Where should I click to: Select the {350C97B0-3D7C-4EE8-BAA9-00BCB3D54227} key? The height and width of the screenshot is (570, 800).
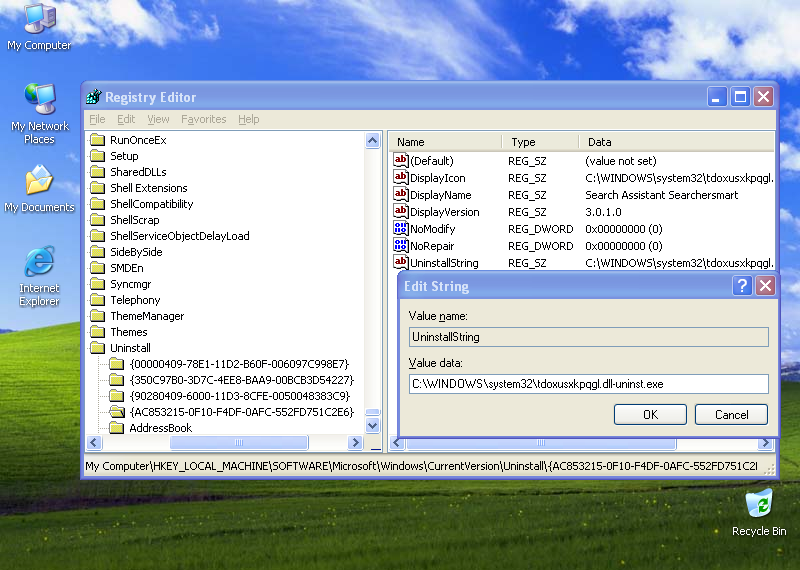[241, 380]
